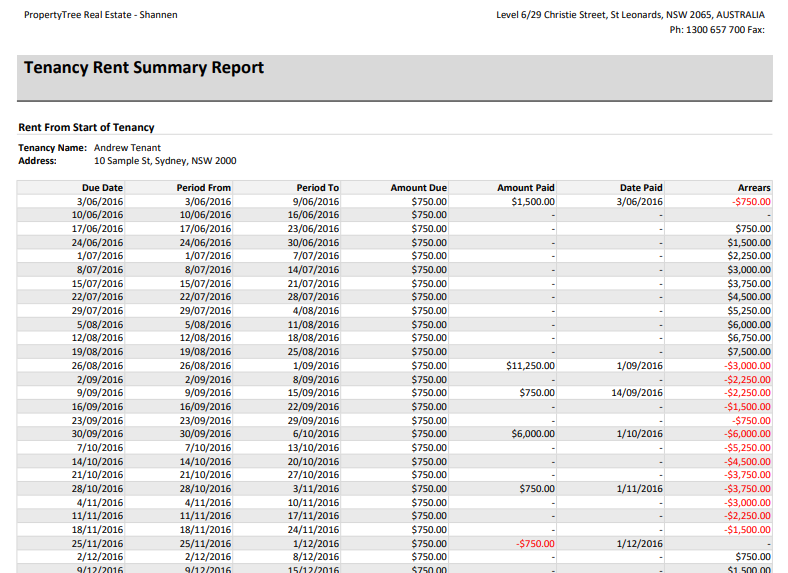Click the arrears value $7,500.00

point(749,351)
